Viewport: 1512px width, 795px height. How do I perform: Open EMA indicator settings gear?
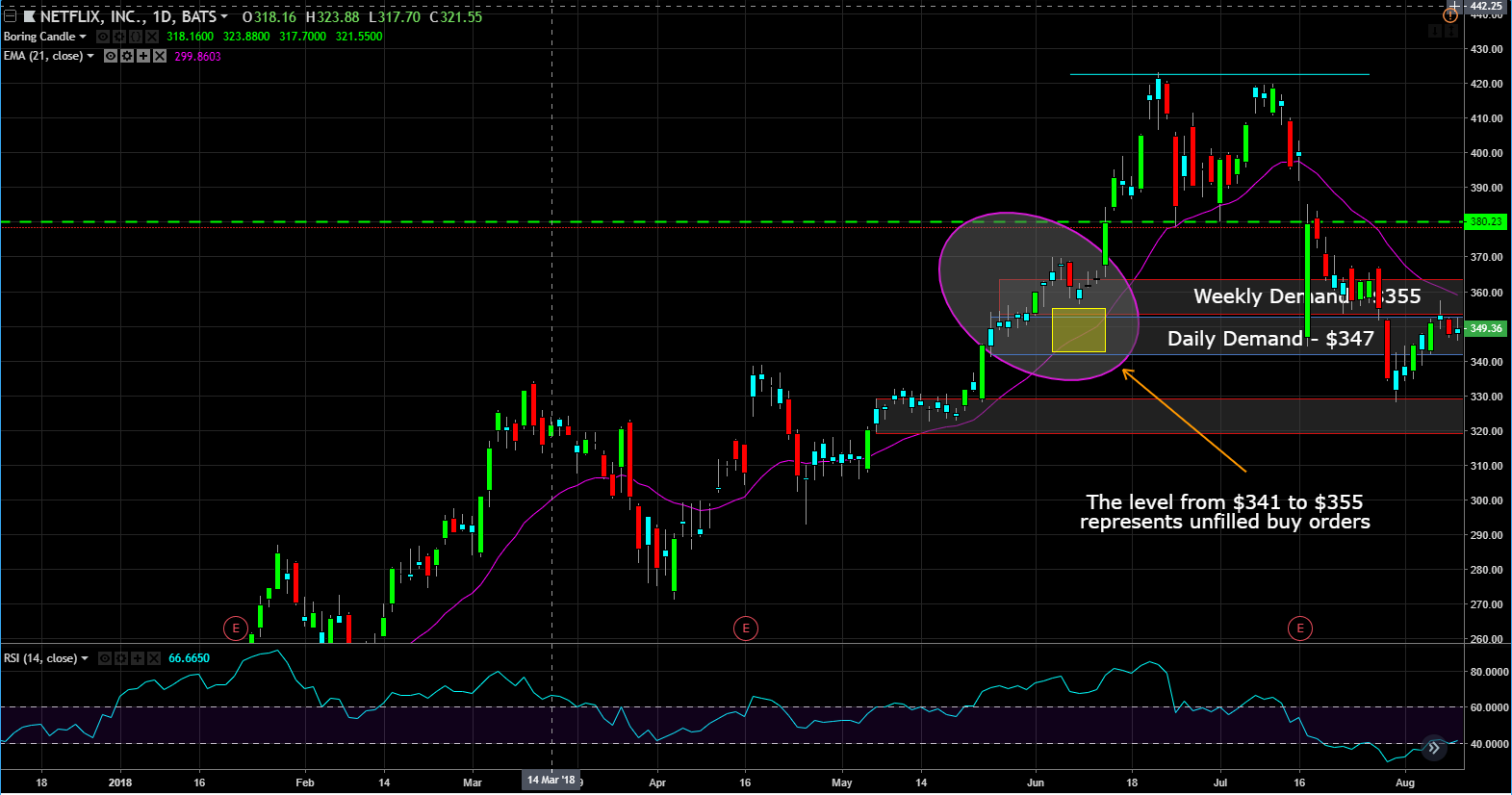click(127, 56)
